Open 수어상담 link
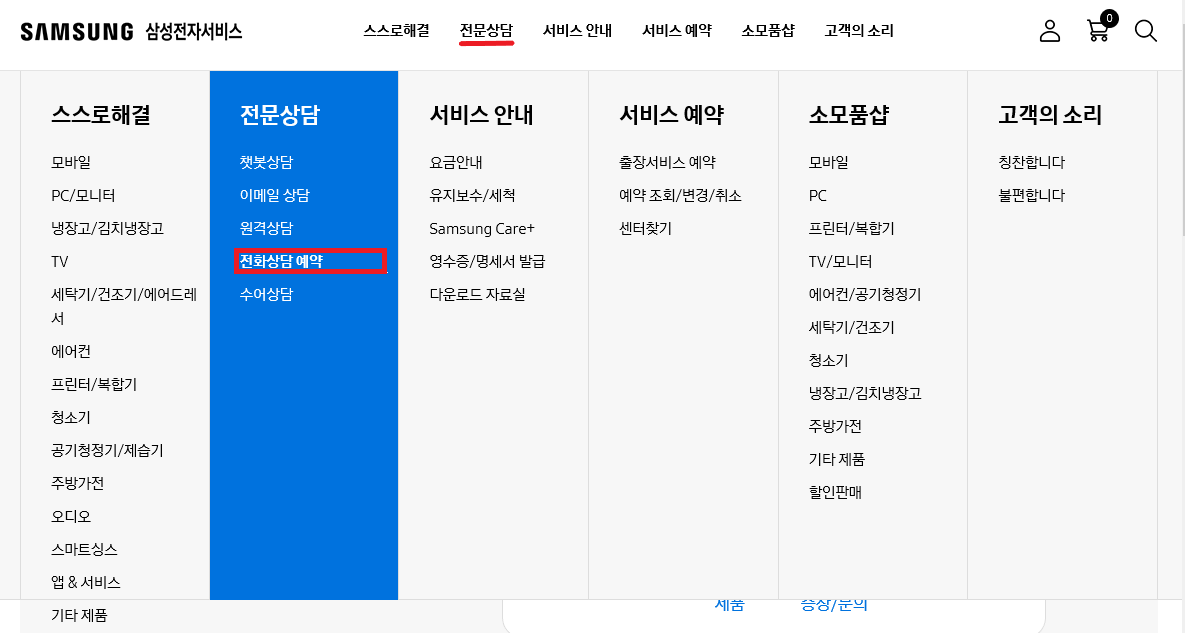1185x633 pixels. point(266,295)
